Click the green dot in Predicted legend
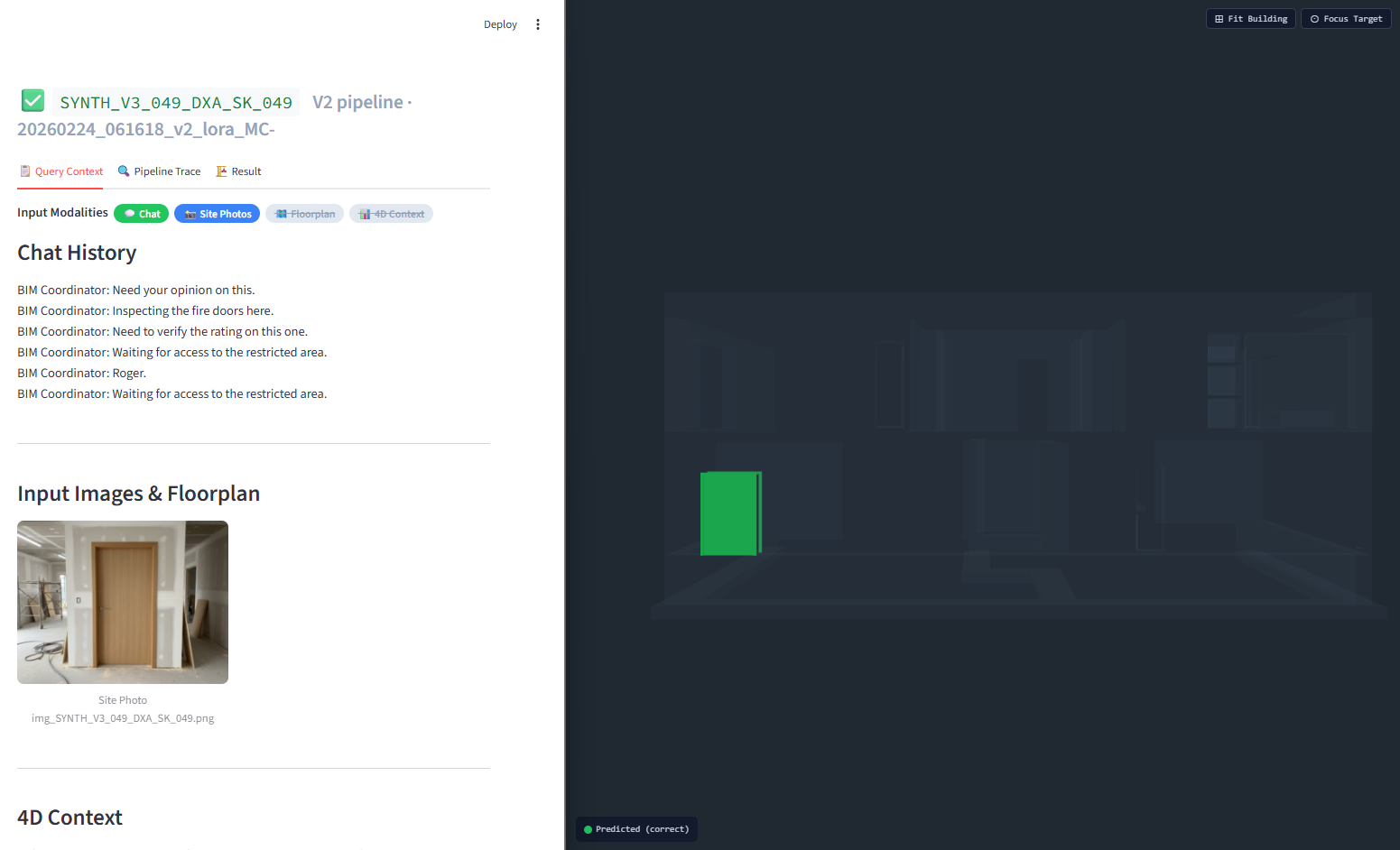Image resolution: width=1400 pixels, height=850 pixels. point(589,829)
